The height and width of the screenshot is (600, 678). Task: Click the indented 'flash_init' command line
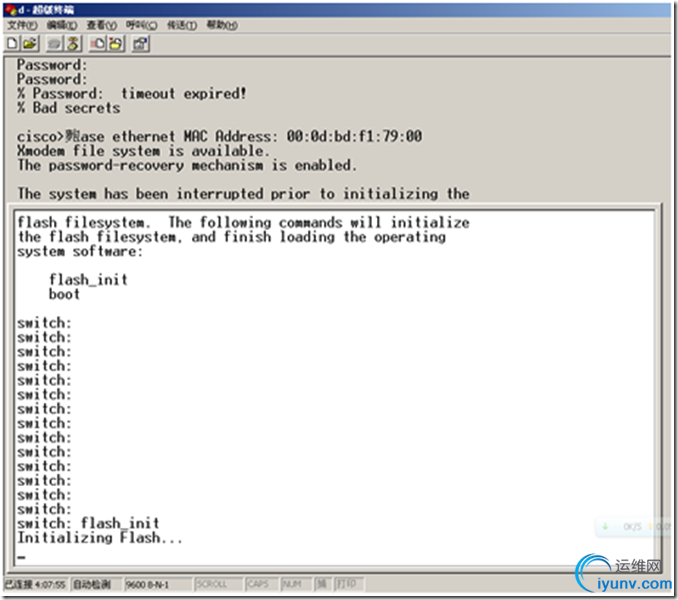pyautogui.click(x=88, y=280)
